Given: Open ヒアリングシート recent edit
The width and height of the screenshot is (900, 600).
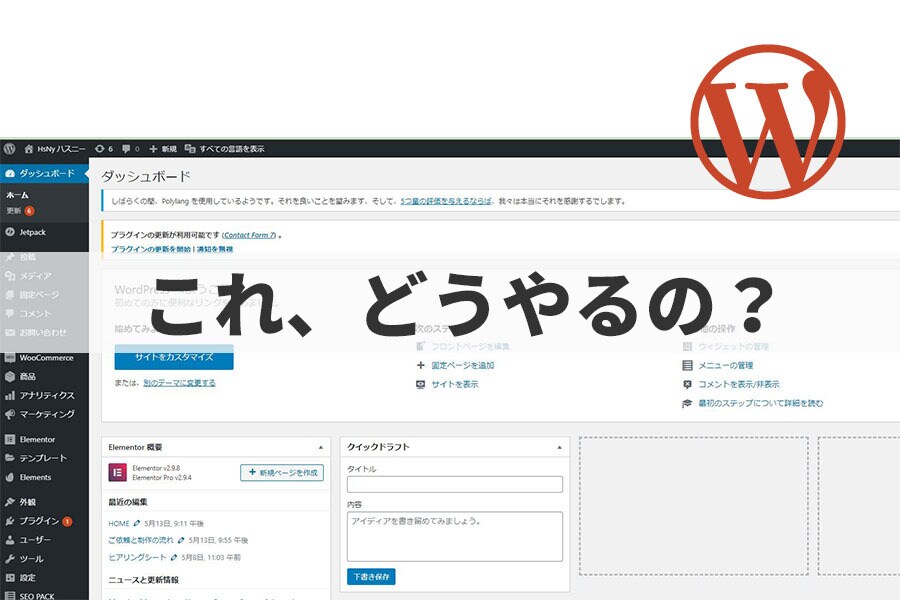Looking at the screenshot, I should [137, 557].
